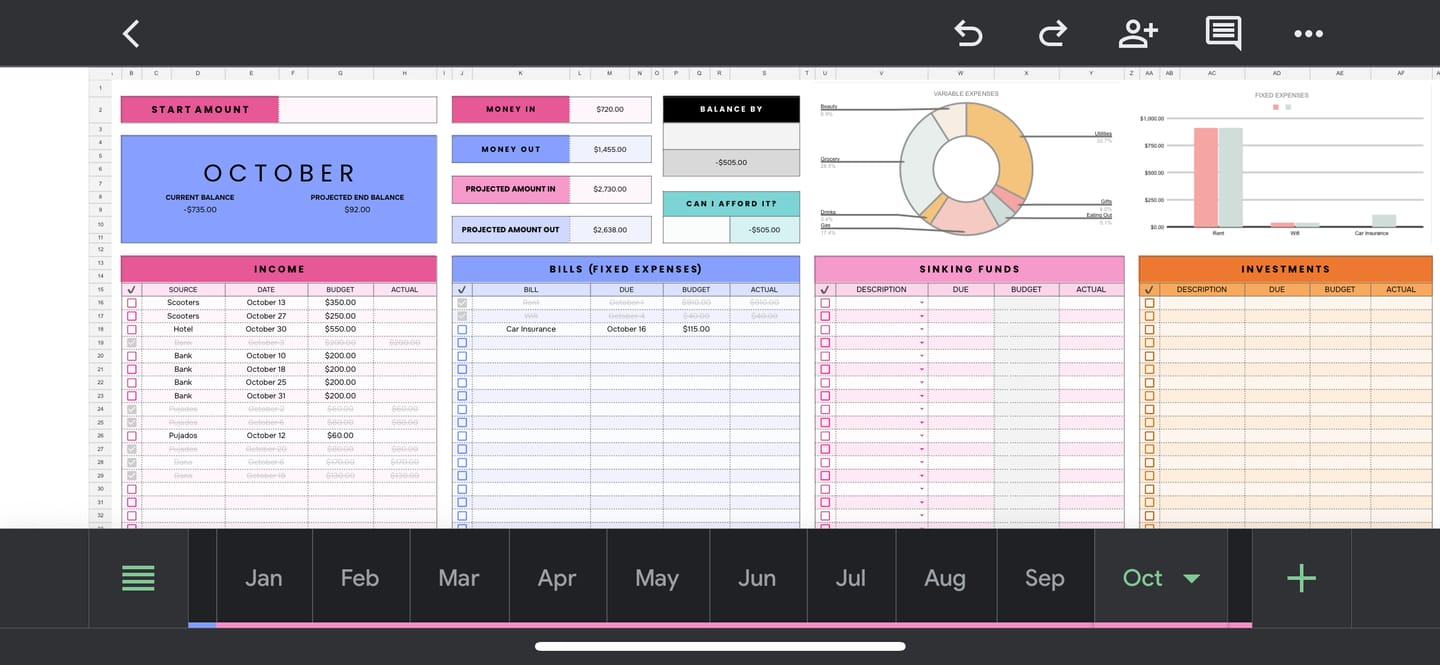Select the checkmark header in Sinking Funds table
The height and width of the screenshot is (665, 1440).
tap(825, 289)
